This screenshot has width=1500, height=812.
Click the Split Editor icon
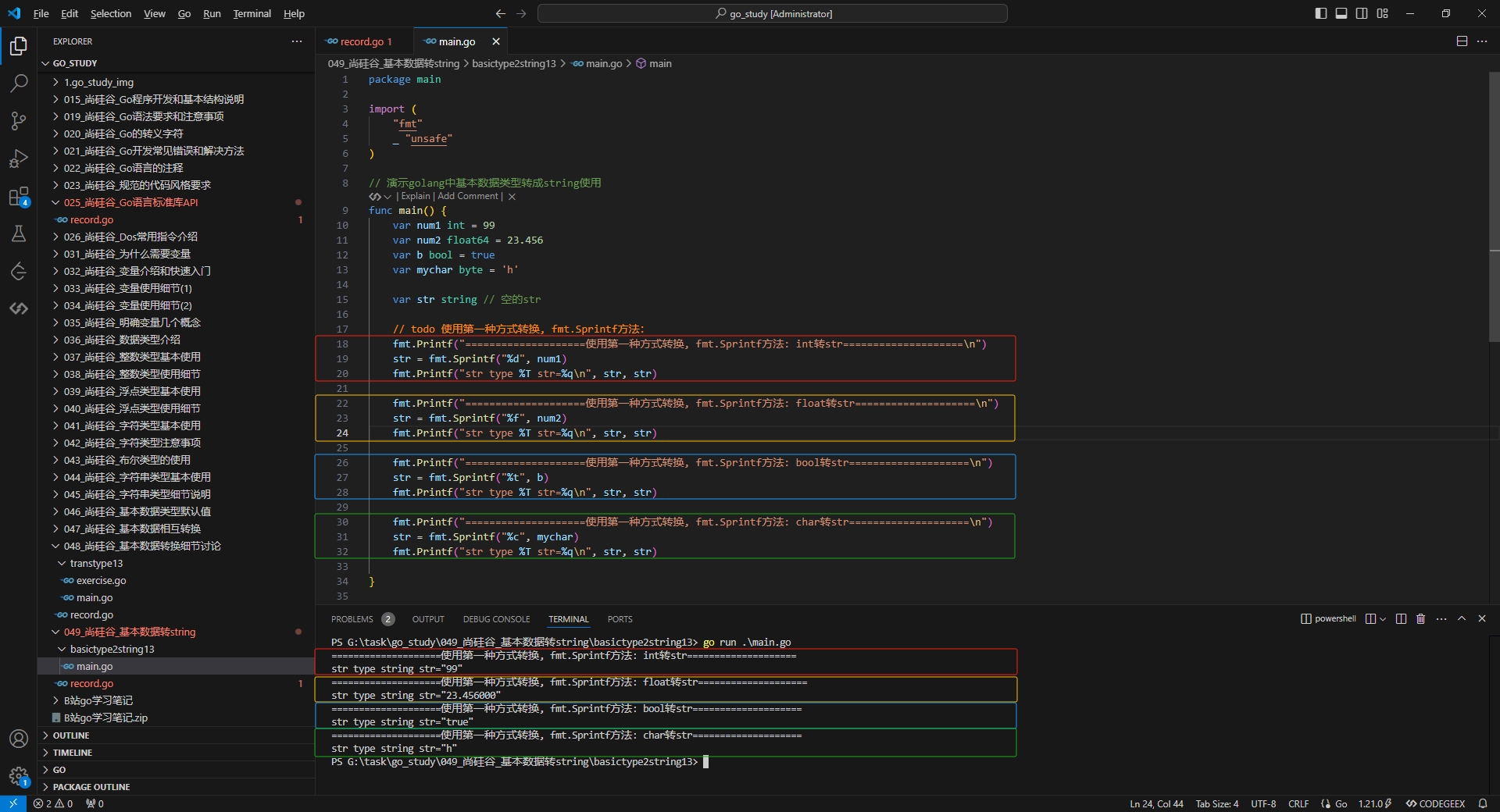click(1462, 41)
